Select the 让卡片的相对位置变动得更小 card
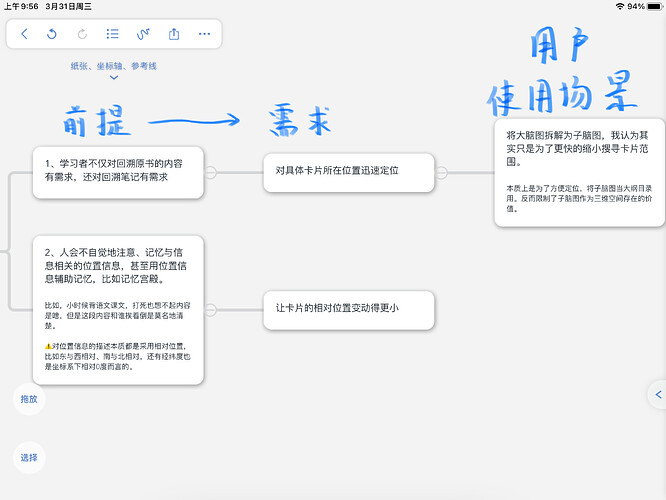The height and width of the screenshot is (500, 666). point(349,310)
